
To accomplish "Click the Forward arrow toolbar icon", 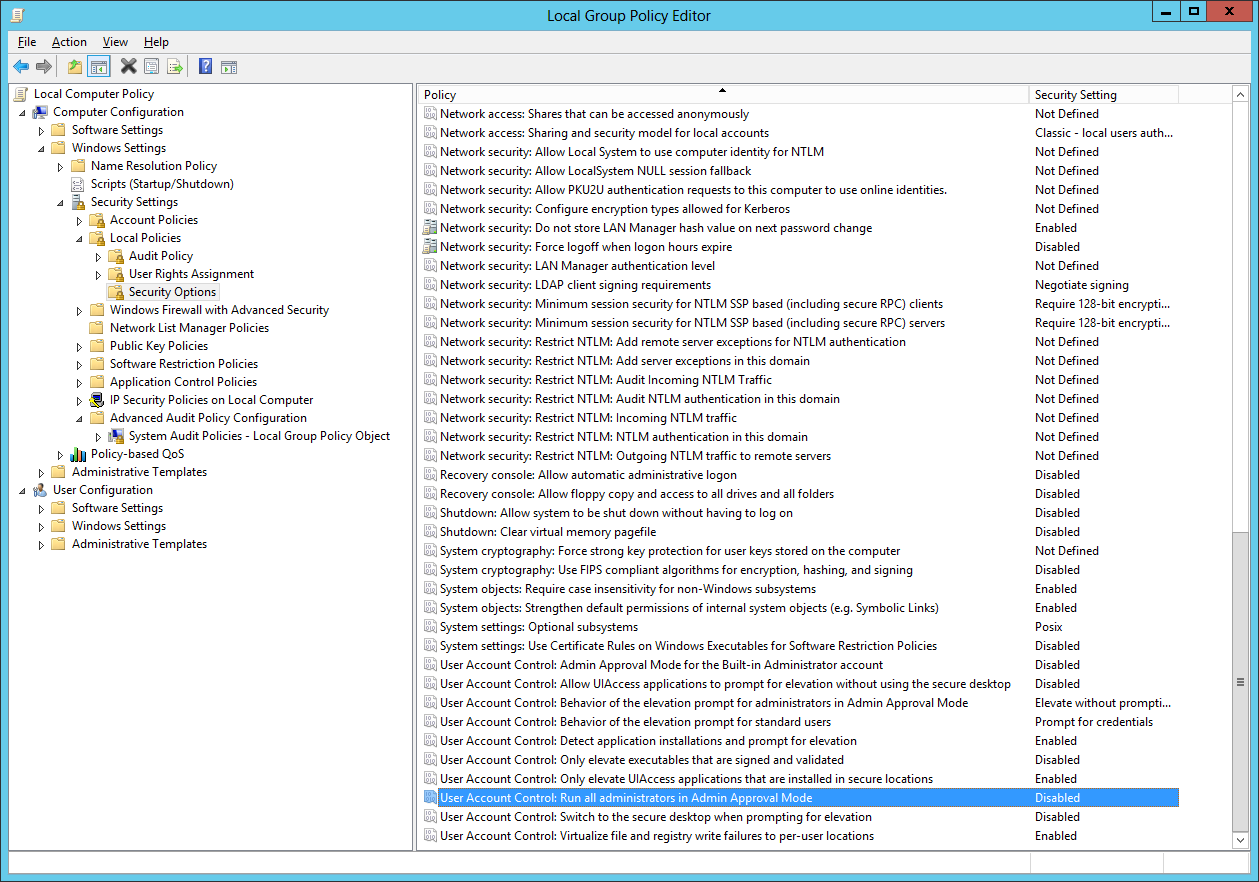I will 44,67.
